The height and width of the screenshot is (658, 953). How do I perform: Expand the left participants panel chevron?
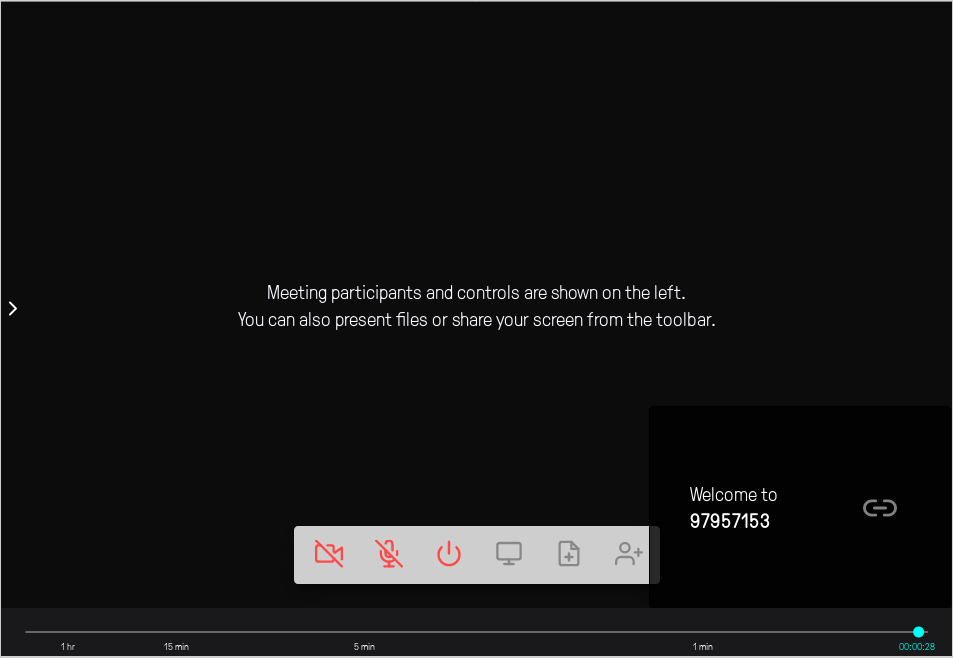[x=13, y=309]
